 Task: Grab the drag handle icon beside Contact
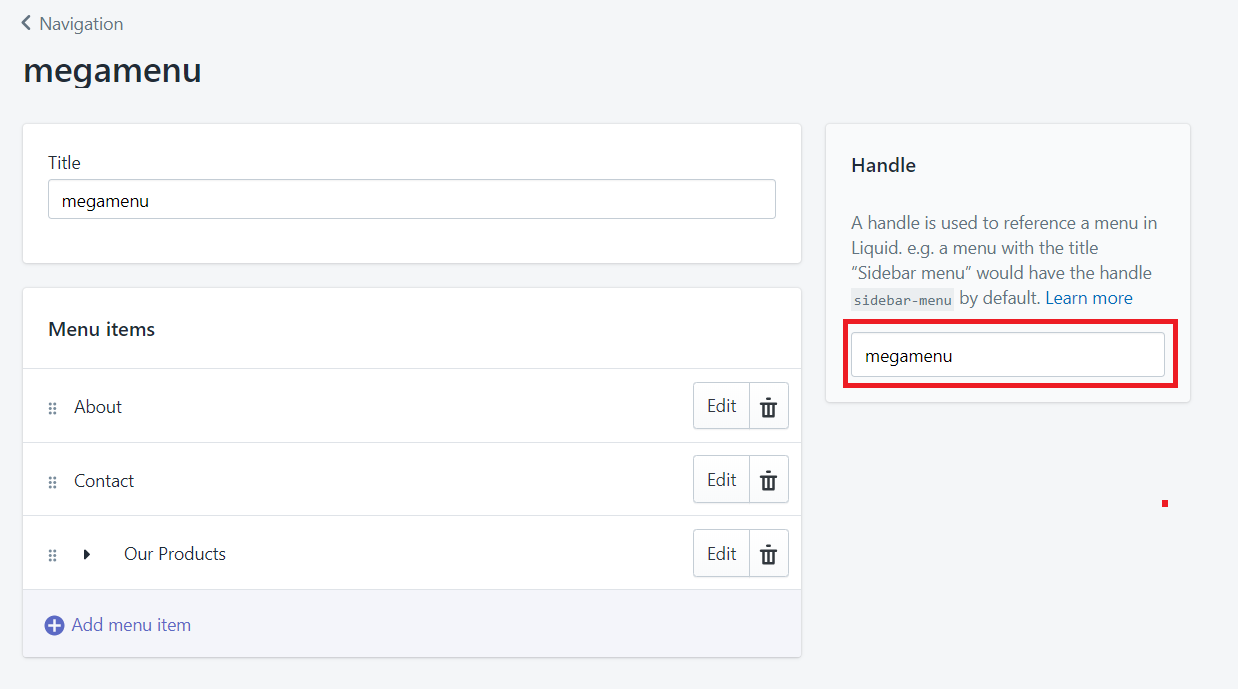[53, 482]
